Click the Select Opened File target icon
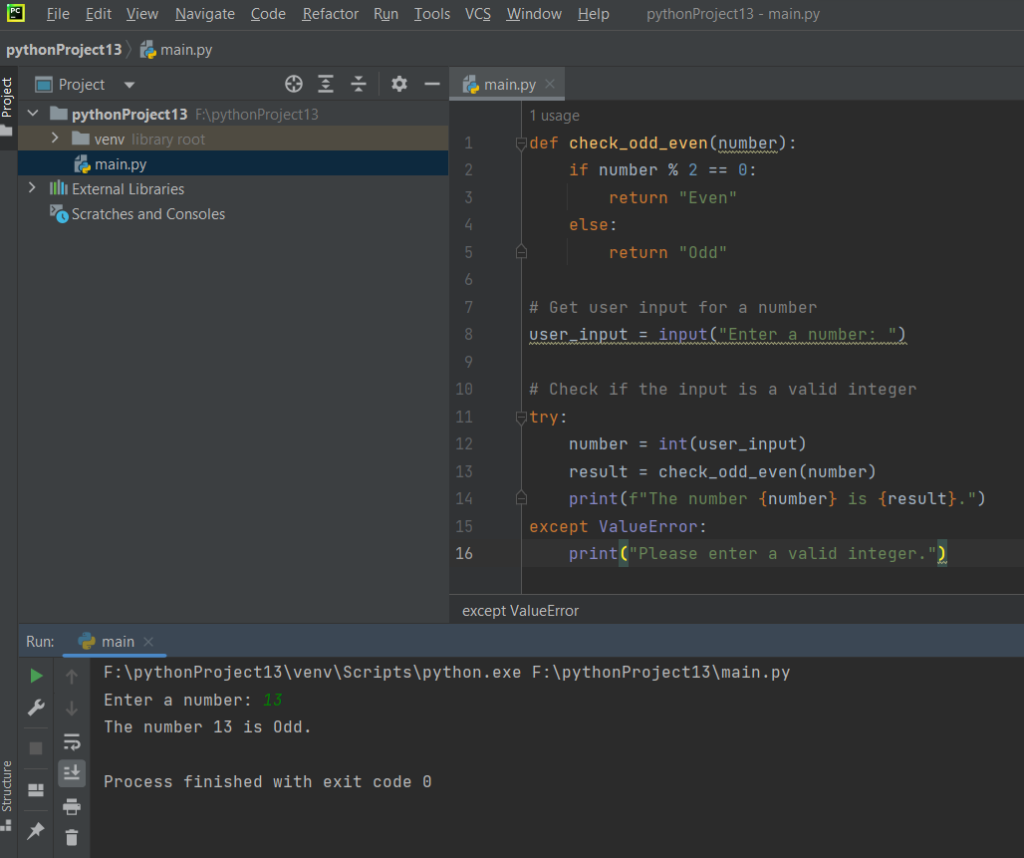1024x858 pixels. pyautogui.click(x=293, y=84)
